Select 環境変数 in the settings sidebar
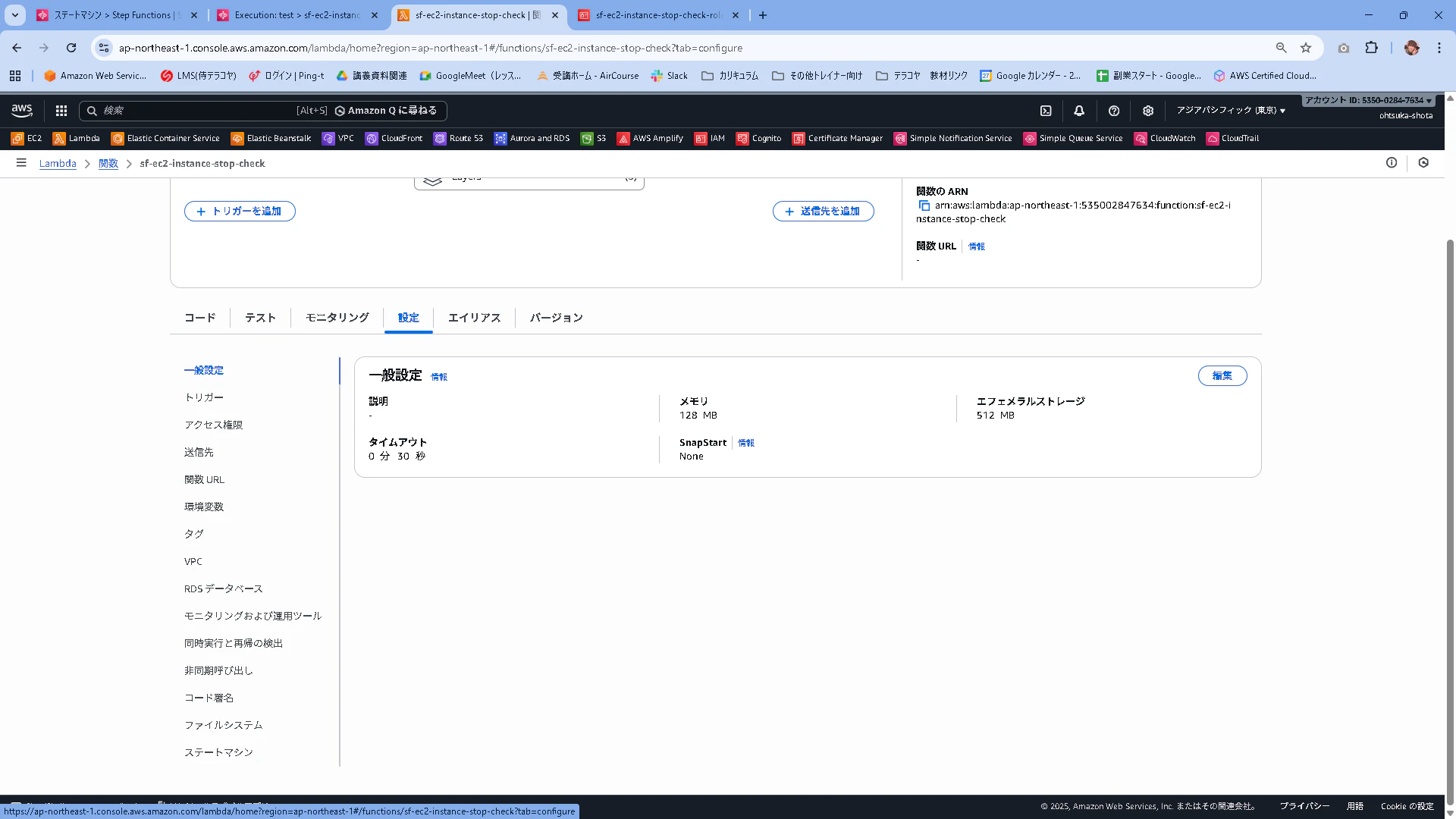1456x819 pixels. [204, 507]
